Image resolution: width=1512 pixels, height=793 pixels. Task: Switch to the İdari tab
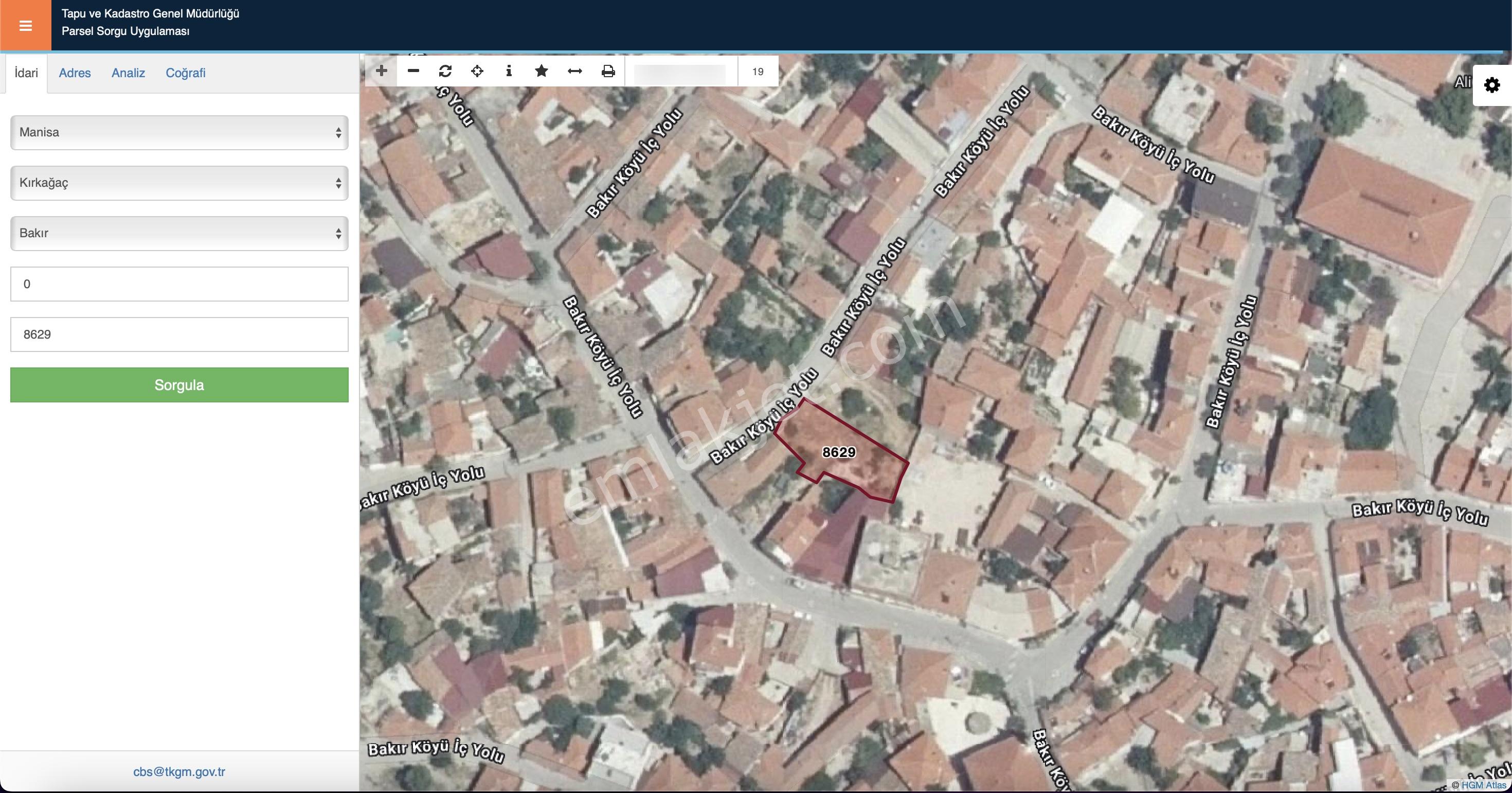[x=26, y=73]
